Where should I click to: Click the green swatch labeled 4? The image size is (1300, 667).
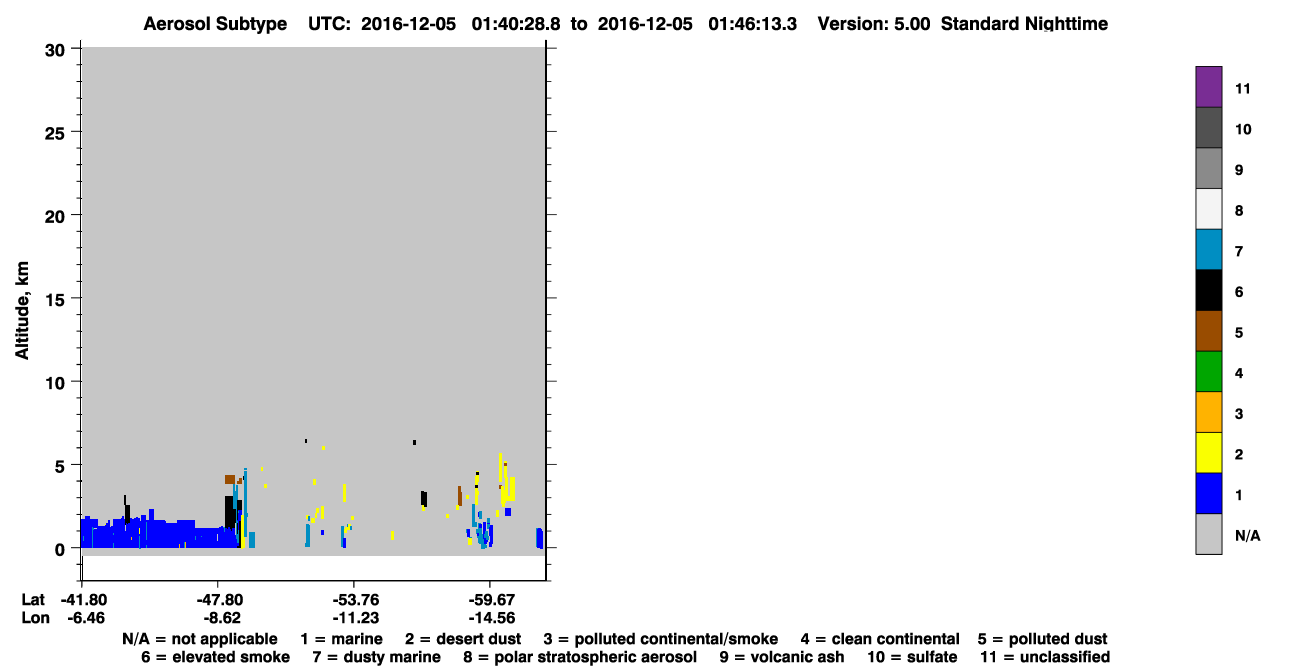click(1209, 372)
